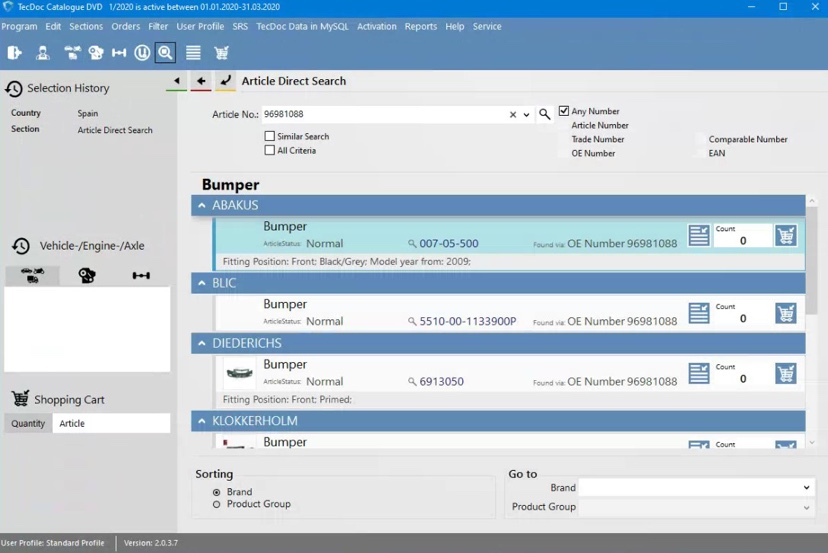Open details icon for BLIC 5510-00-1133900P
This screenshot has height=553, width=828.
point(699,313)
